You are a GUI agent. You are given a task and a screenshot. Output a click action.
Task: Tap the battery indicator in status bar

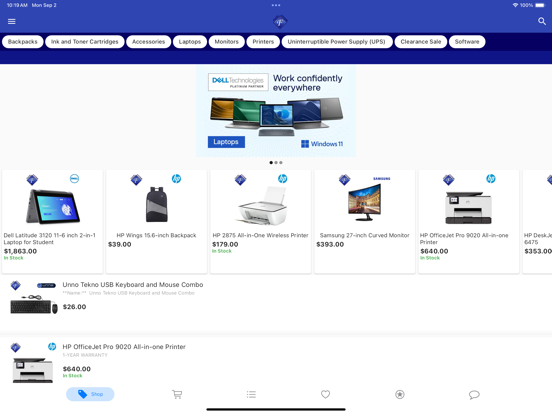540,5
